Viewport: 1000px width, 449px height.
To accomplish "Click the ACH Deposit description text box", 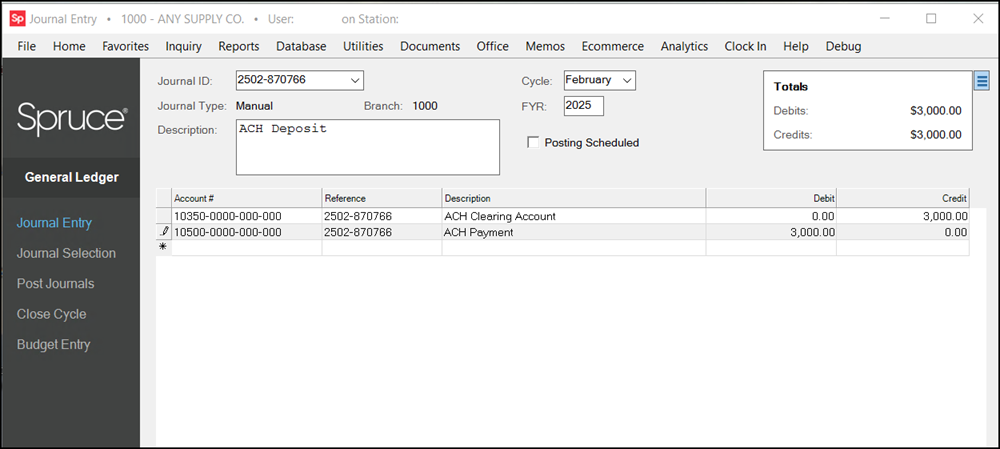I will [367, 147].
